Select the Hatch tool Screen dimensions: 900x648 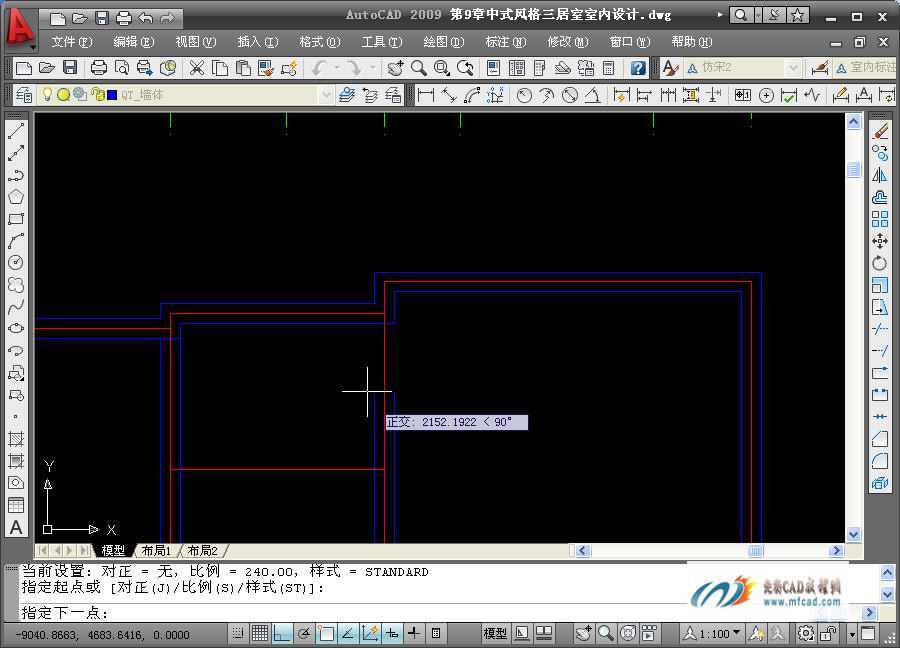(x=16, y=439)
